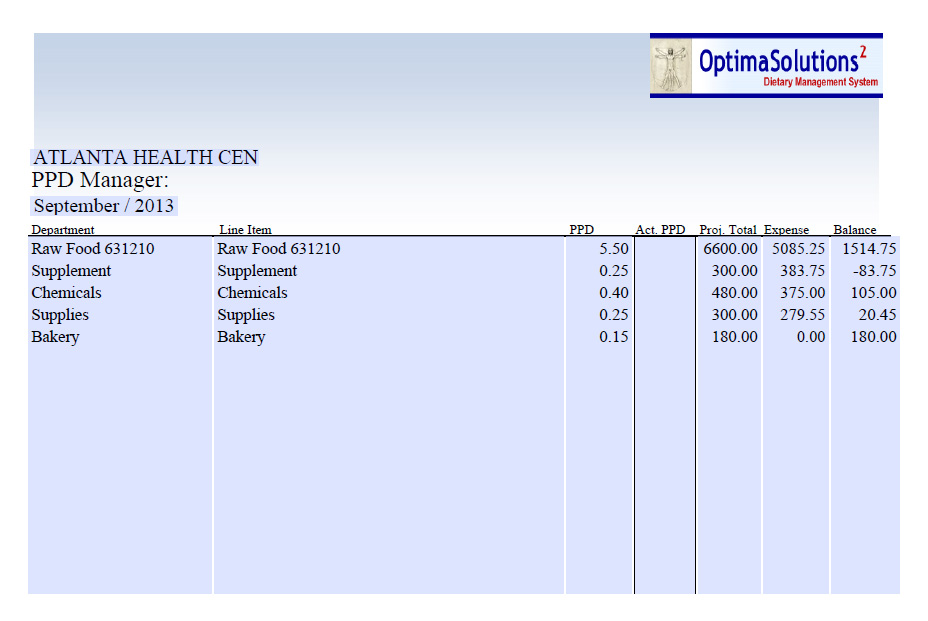Click the Act. PPD column header
This screenshot has height=621, width=928.
659,230
